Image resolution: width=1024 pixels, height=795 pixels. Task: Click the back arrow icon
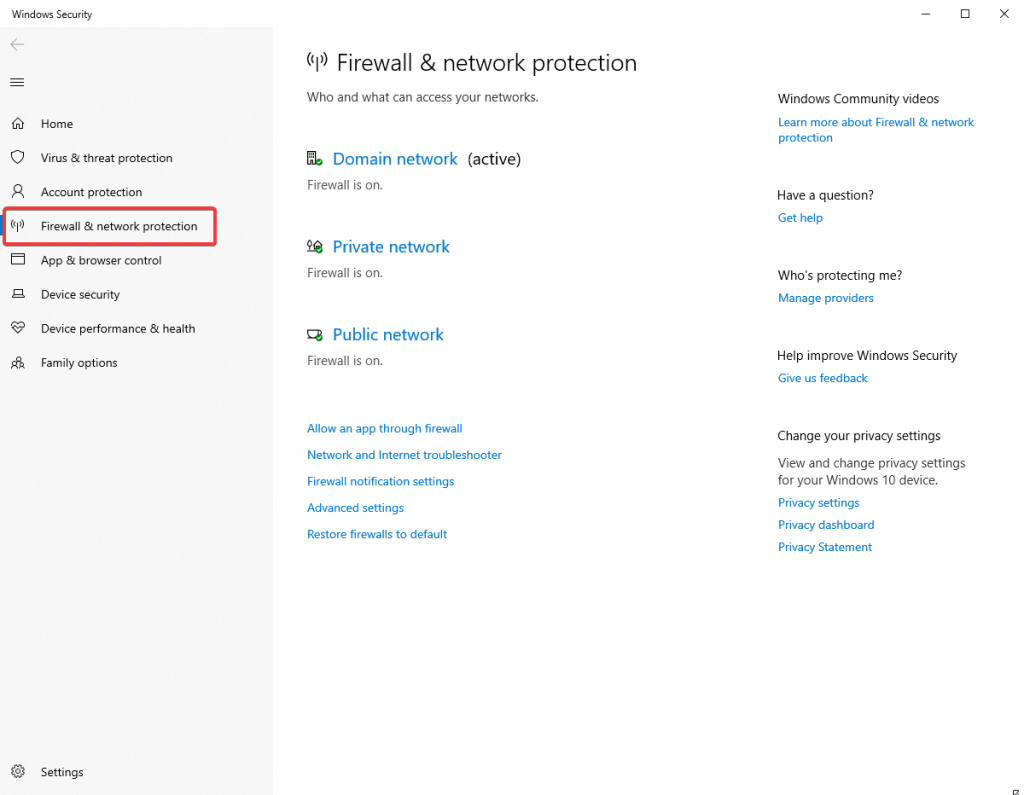(17, 44)
